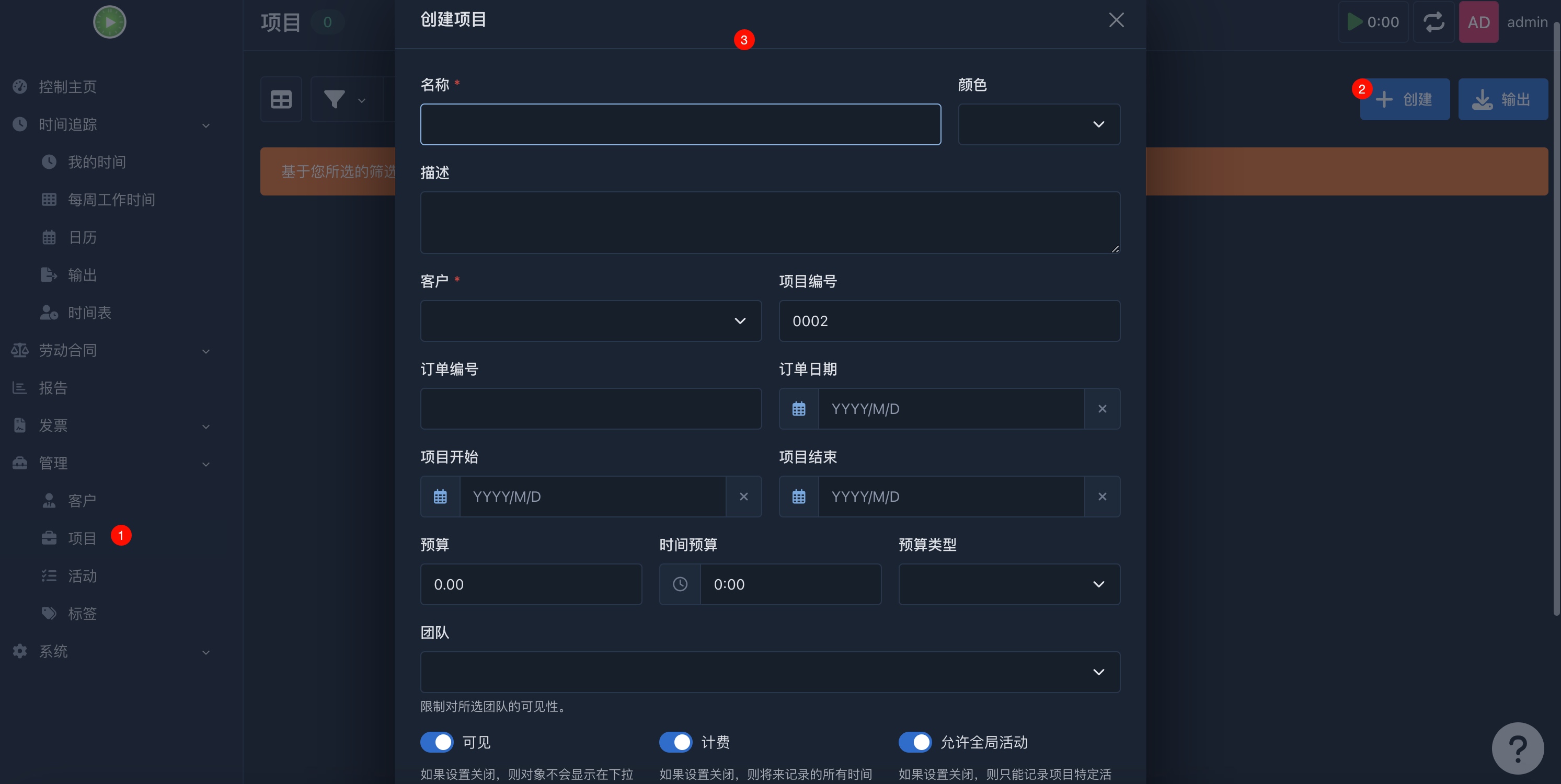The image size is (1561, 784).
Task: Expand the 预算类型 dropdown
Action: tap(1009, 585)
